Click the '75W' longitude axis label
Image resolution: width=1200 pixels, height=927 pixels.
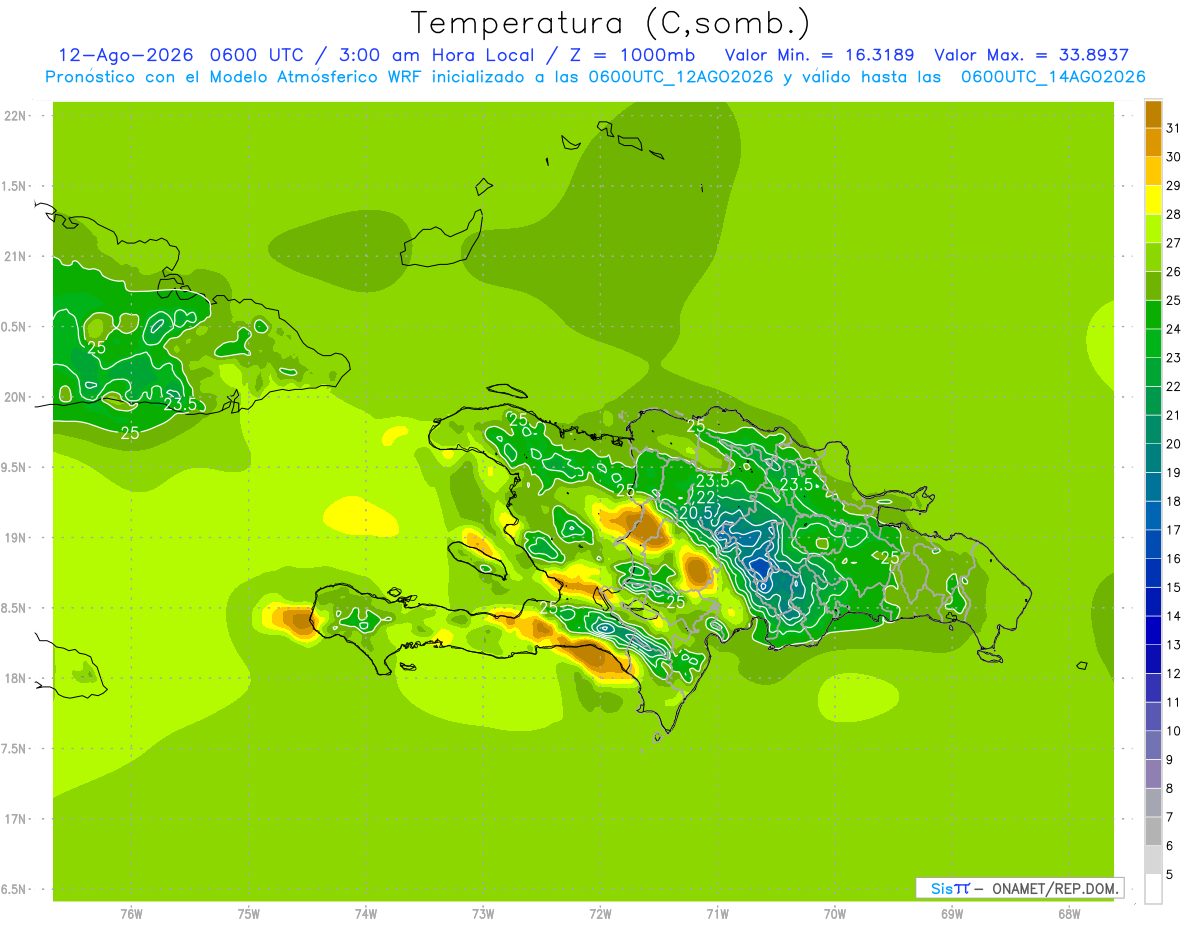pyautogui.click(x=249, y=914)
